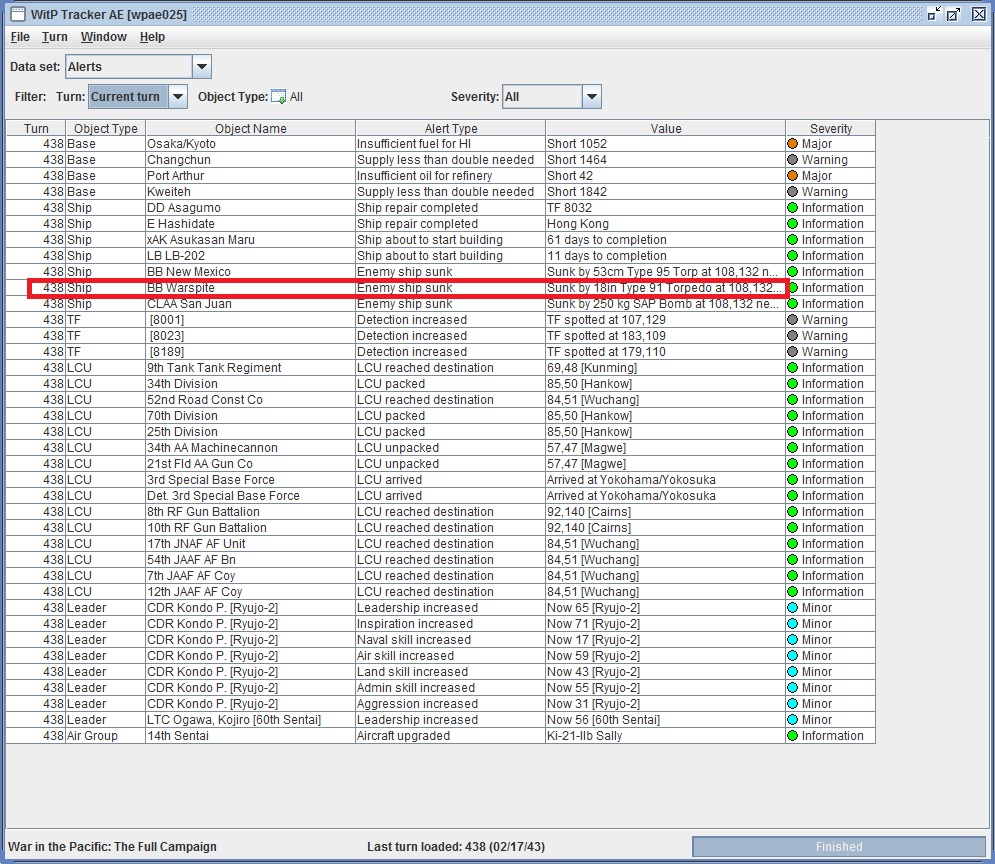
Task: Click the gray Warning icon for TF [8023]
Action: pyautogui.click(x=793, y=336)
